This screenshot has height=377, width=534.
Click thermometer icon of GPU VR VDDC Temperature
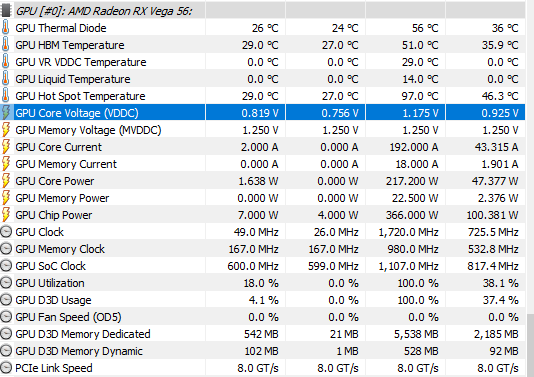tap(5, 62)
